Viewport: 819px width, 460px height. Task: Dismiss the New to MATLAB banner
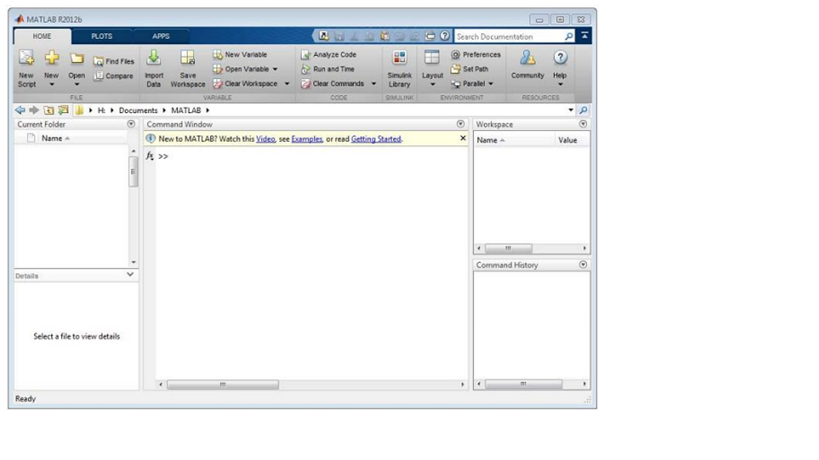pyautogui.click(x=463, y=138)
